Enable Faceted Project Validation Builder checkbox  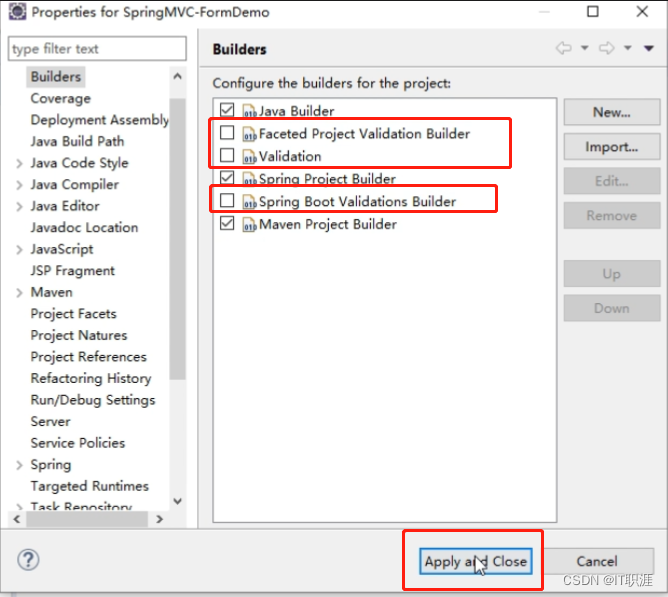point(227,133)
